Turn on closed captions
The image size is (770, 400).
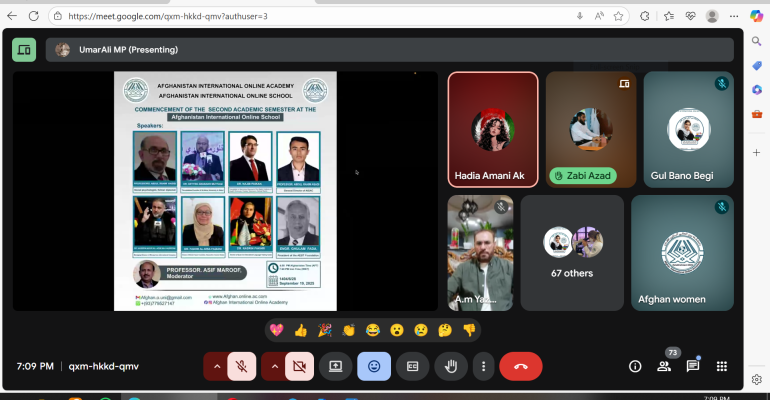[412, 366]
